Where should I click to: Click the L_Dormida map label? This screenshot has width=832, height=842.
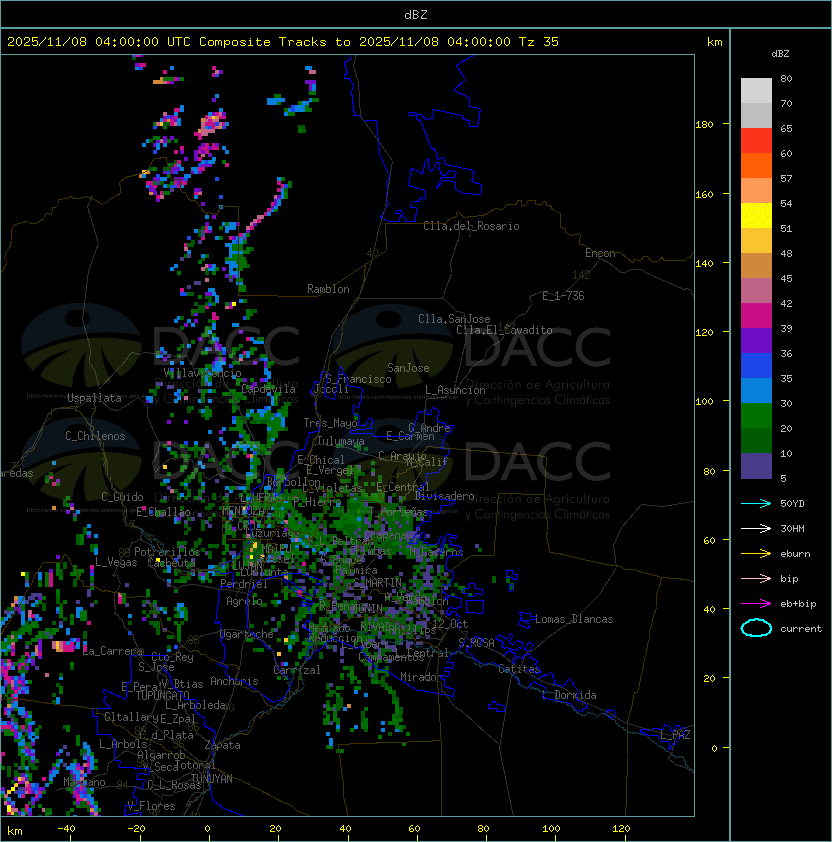[x=569, y=695]
